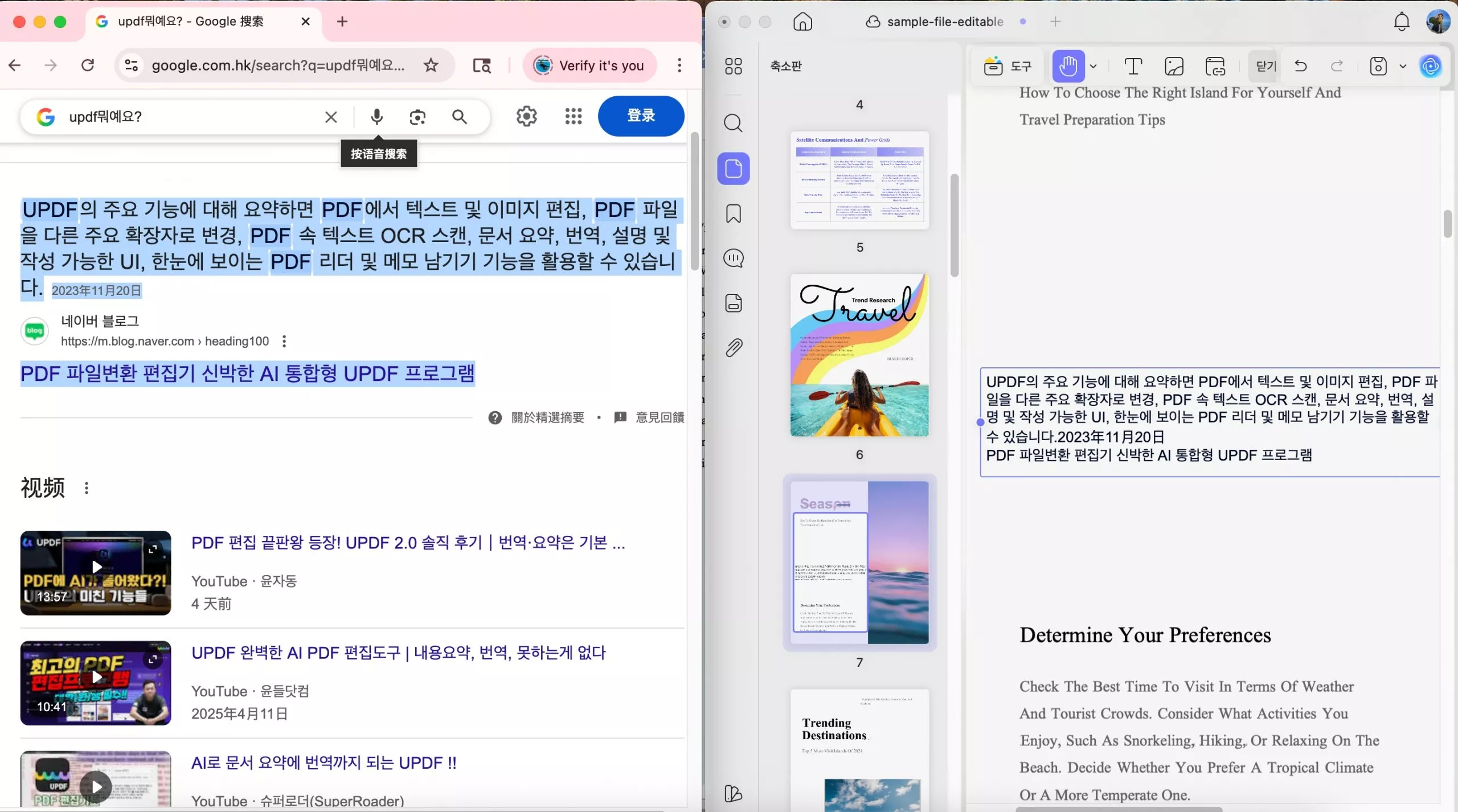Image resolution: width=1458 pixels, height=812 pixels.
Task: Click UPDF save icon
Action: 1378,67
